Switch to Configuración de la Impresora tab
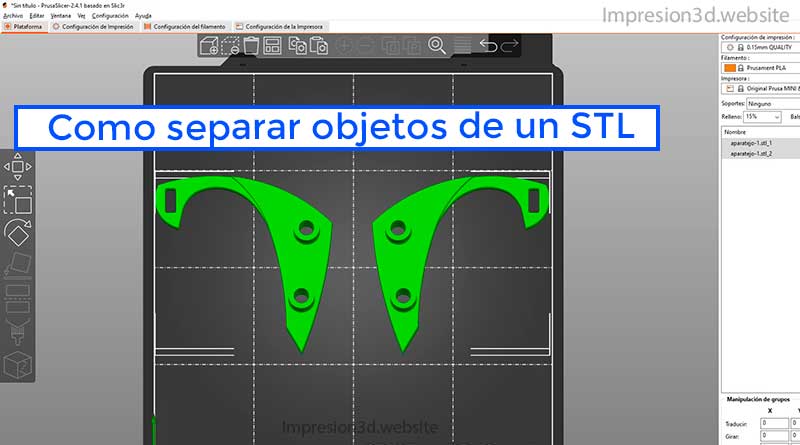The image size is (800, 445). pos(279,27)
